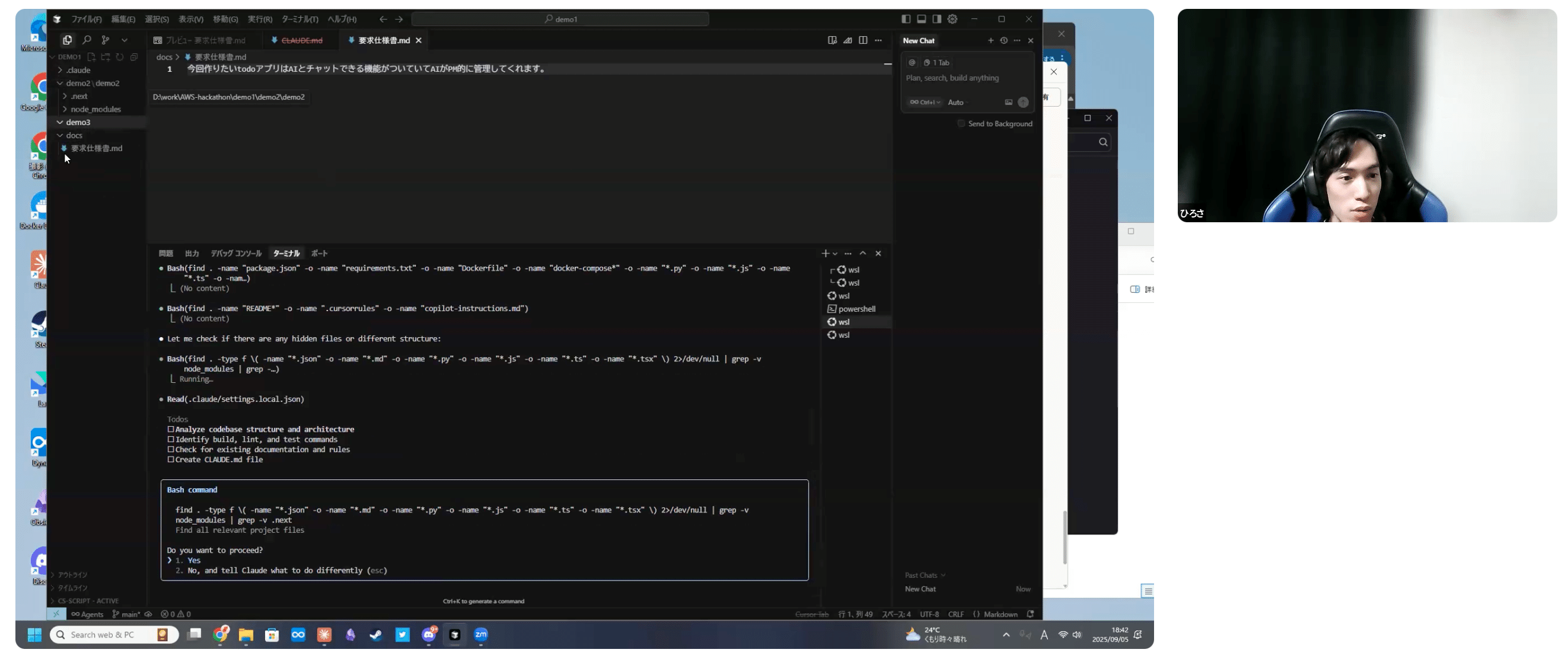Open markdown preview to the side

pos(832,40)
